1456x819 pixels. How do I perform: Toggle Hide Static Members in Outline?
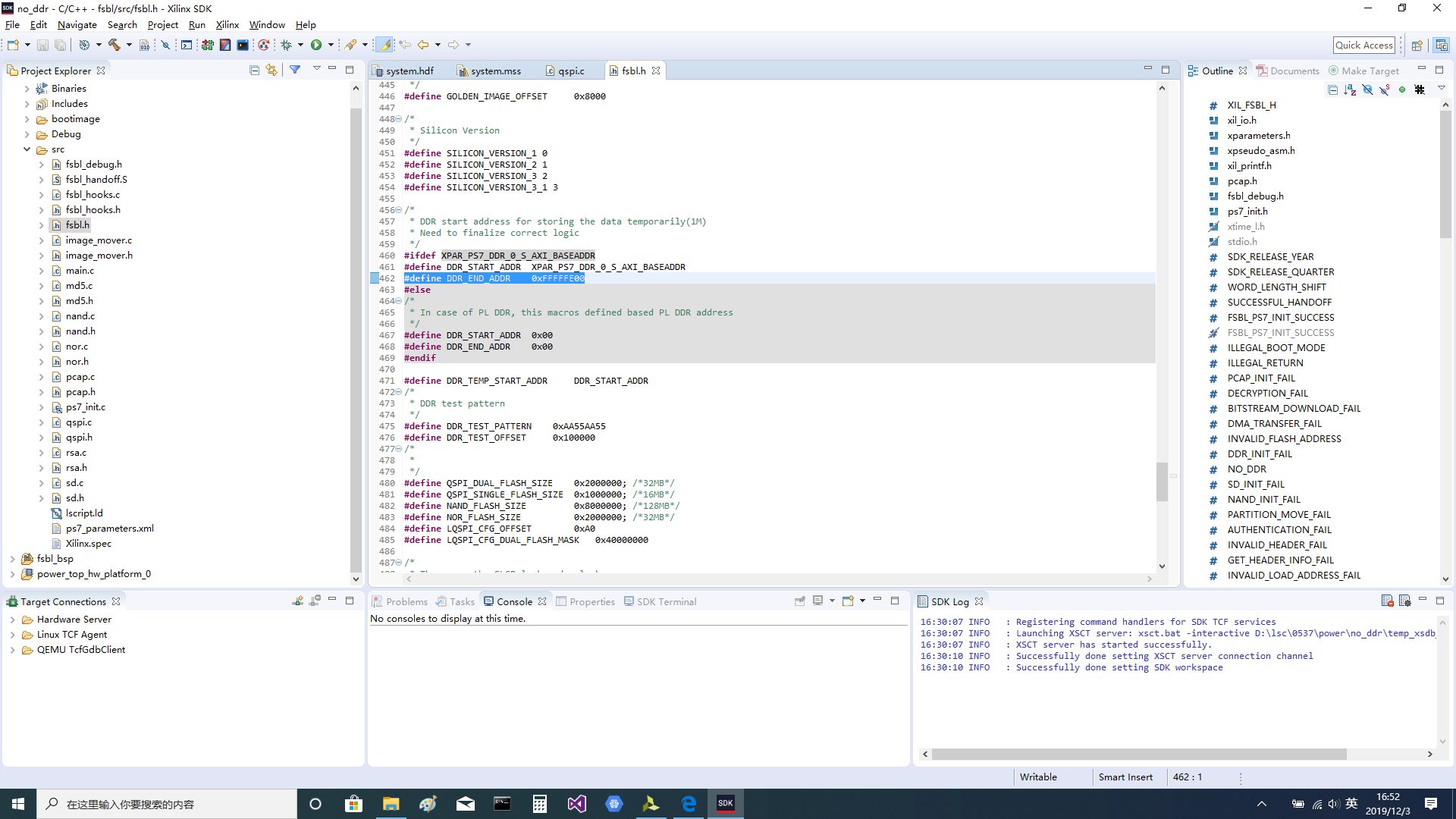[1385, 89]
